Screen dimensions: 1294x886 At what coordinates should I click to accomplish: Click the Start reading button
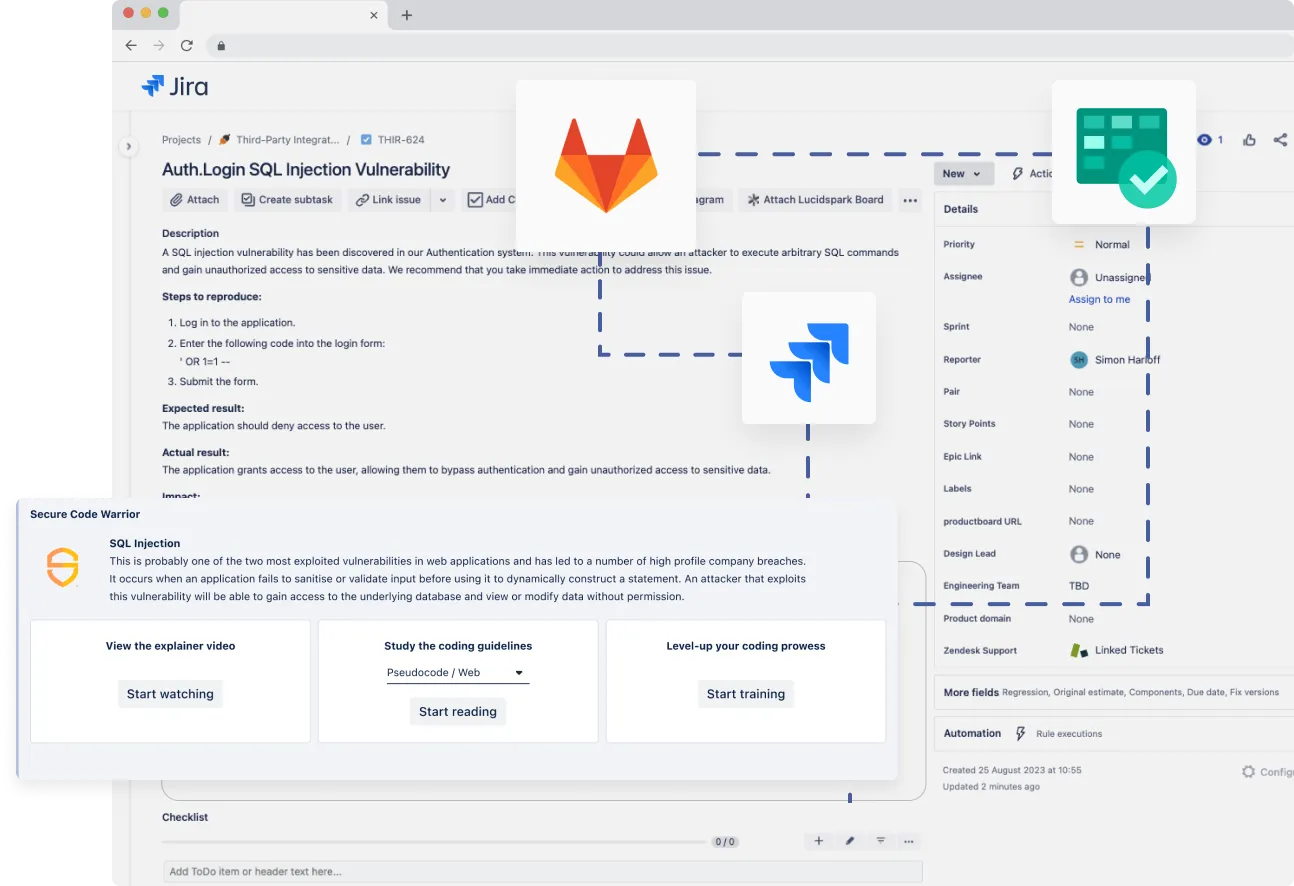tap(458, 712)
